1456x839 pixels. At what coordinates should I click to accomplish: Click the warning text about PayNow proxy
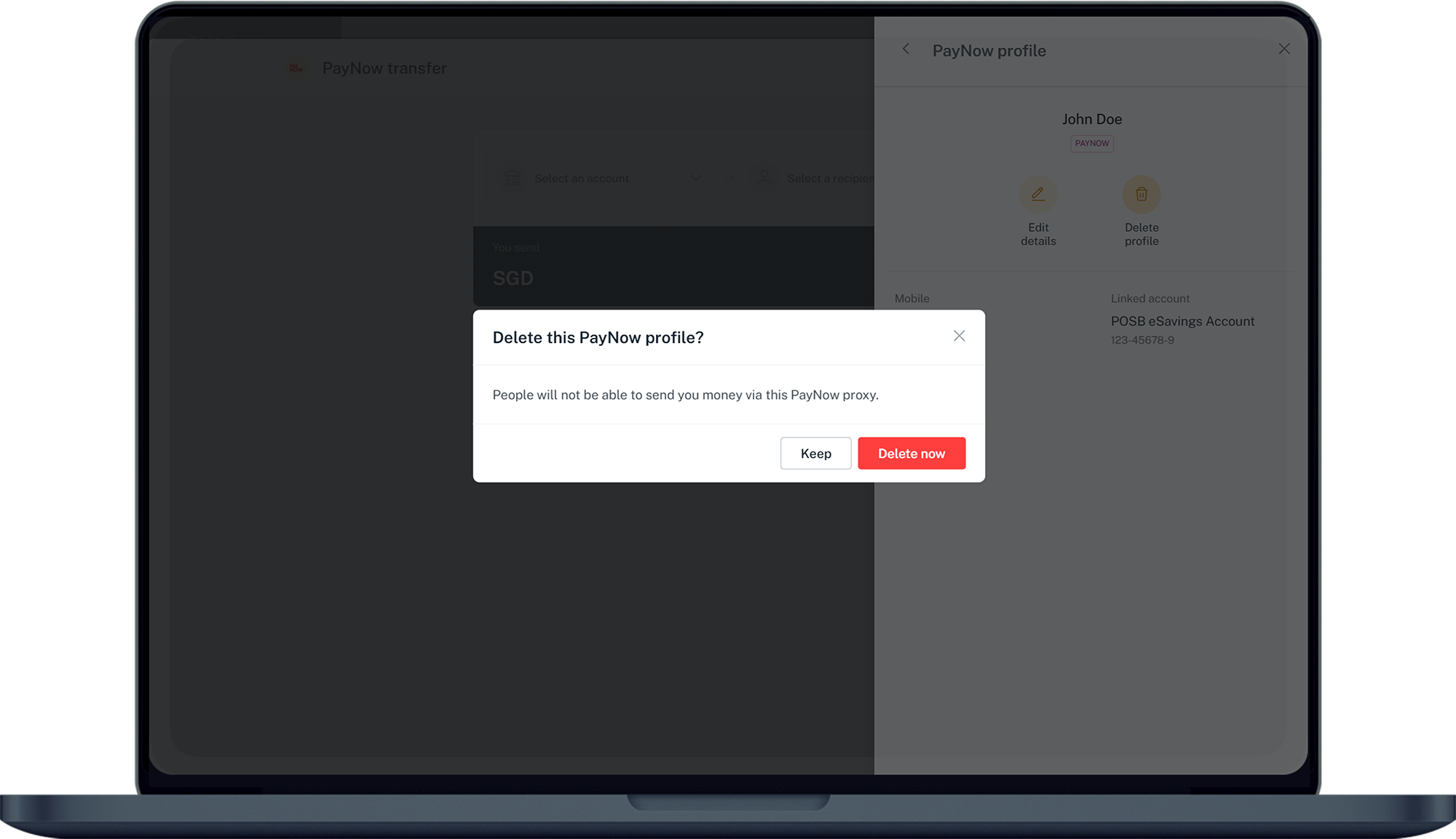[x=685, y=395]
